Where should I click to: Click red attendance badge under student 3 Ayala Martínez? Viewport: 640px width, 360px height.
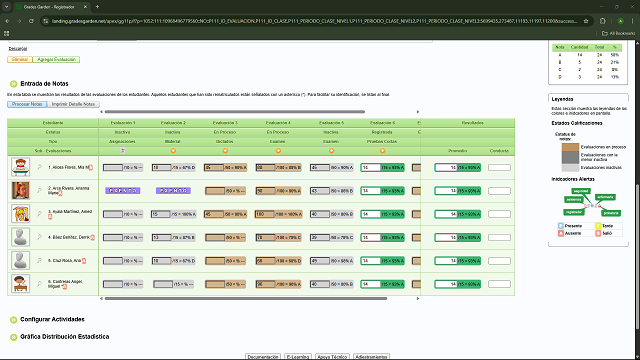50,217
